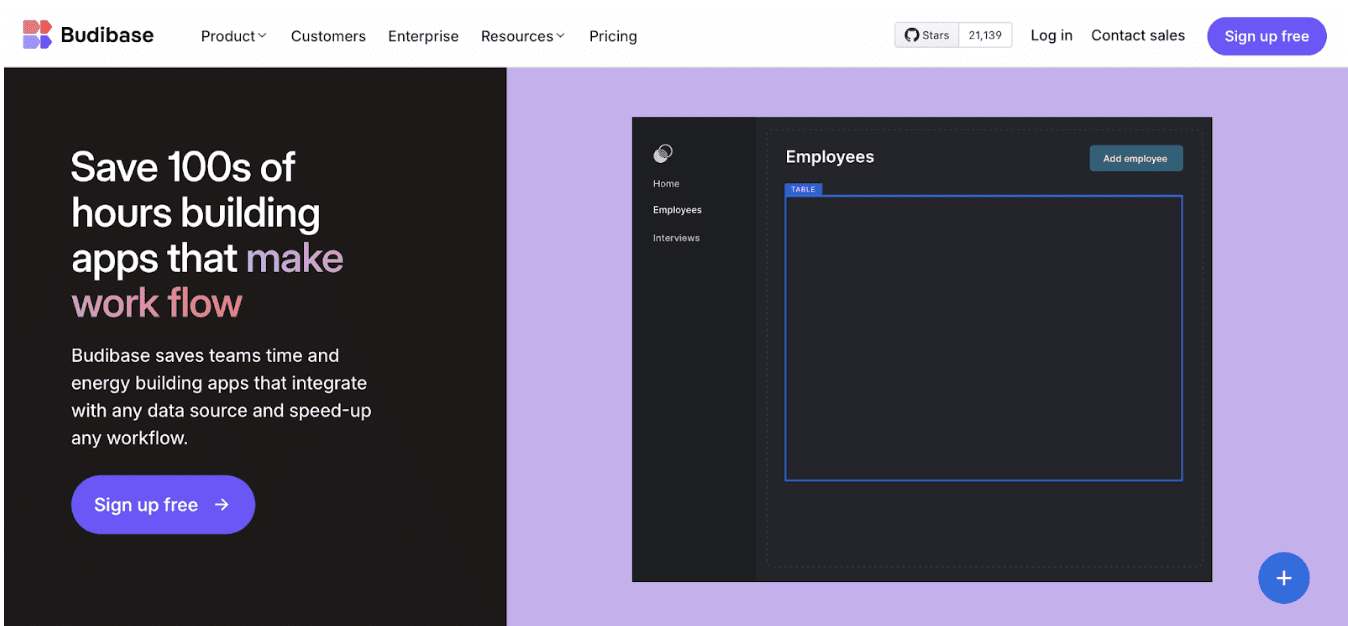This screenshot has width=1348, height=626.
Task: Click the Contact sales link
Action: point(1138,35)
